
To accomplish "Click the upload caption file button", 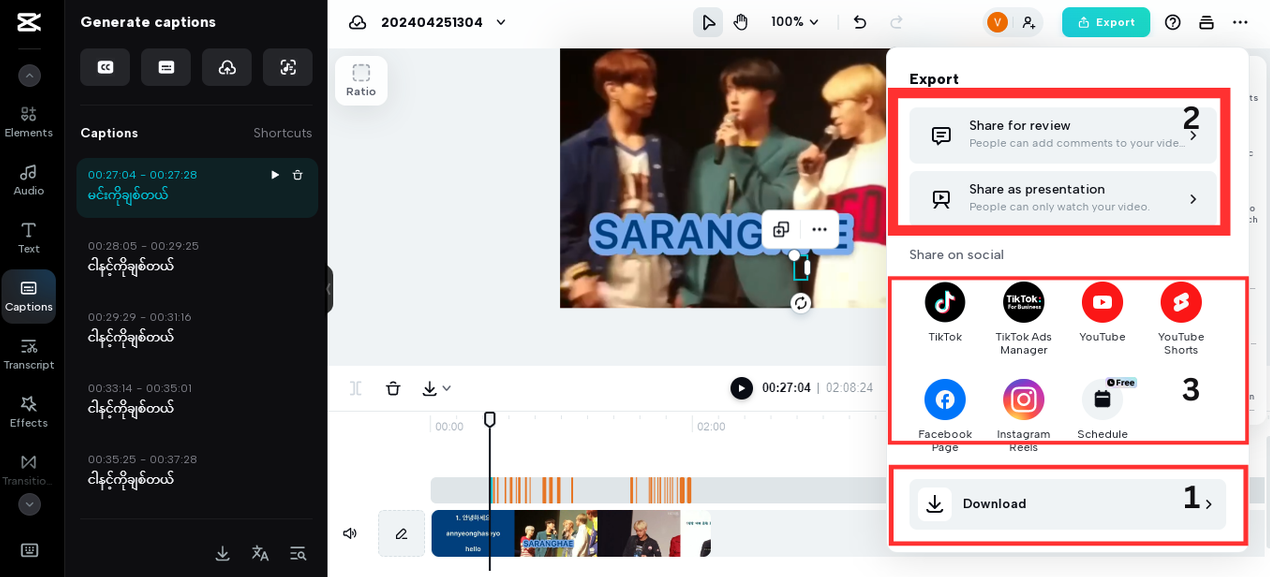I will coord(227,67).
